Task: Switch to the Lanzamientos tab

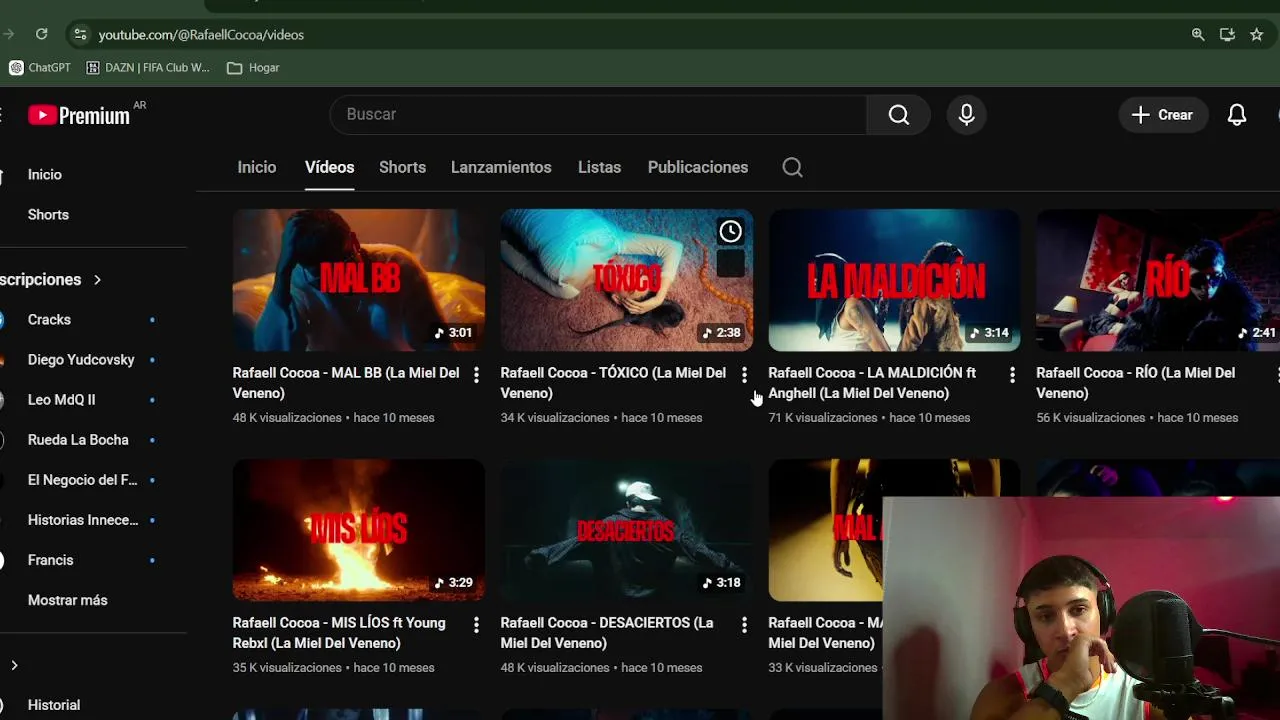Action: [x=501, y=167]
